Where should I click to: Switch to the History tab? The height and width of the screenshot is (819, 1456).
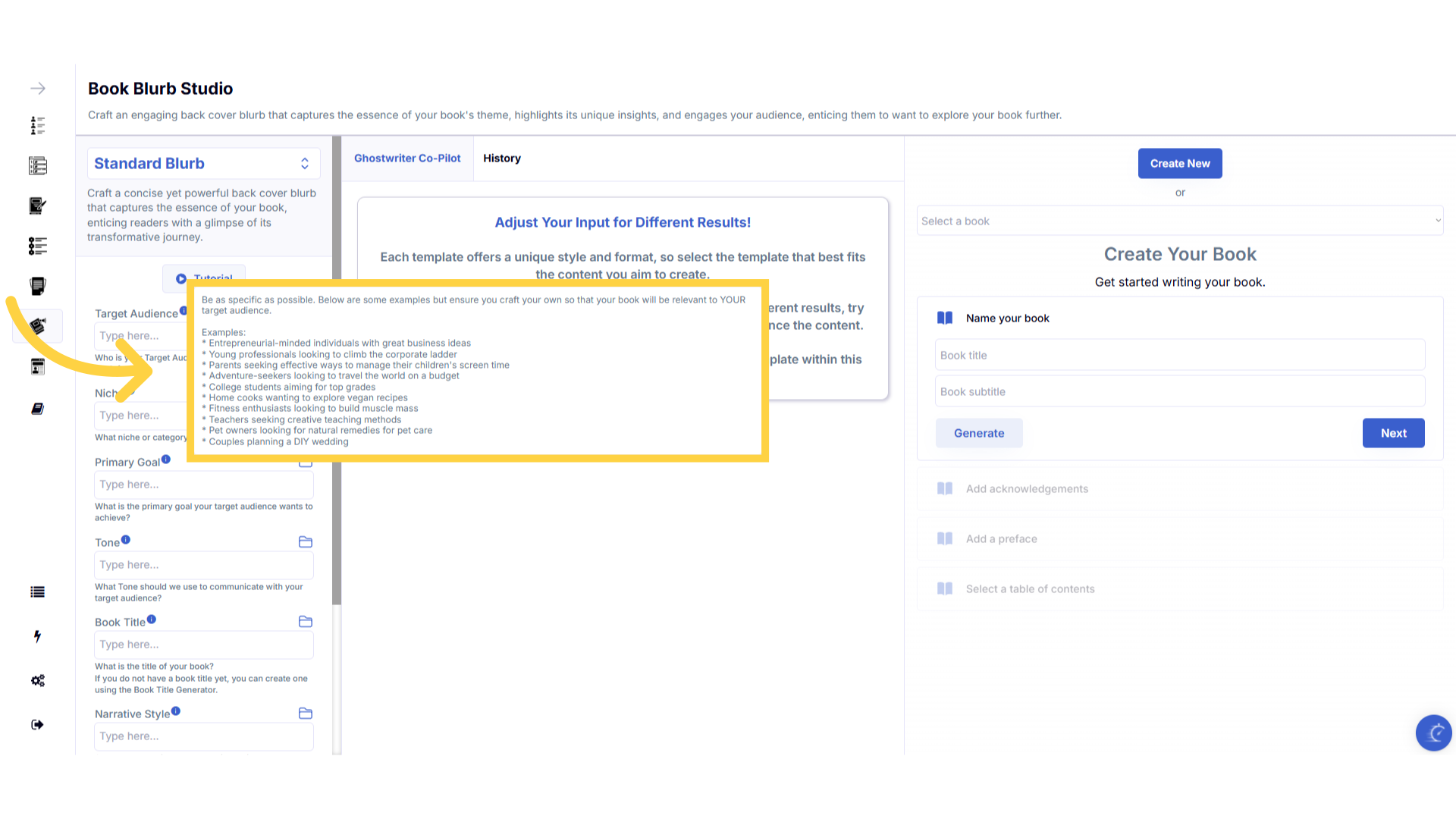[x=501, y=158]
